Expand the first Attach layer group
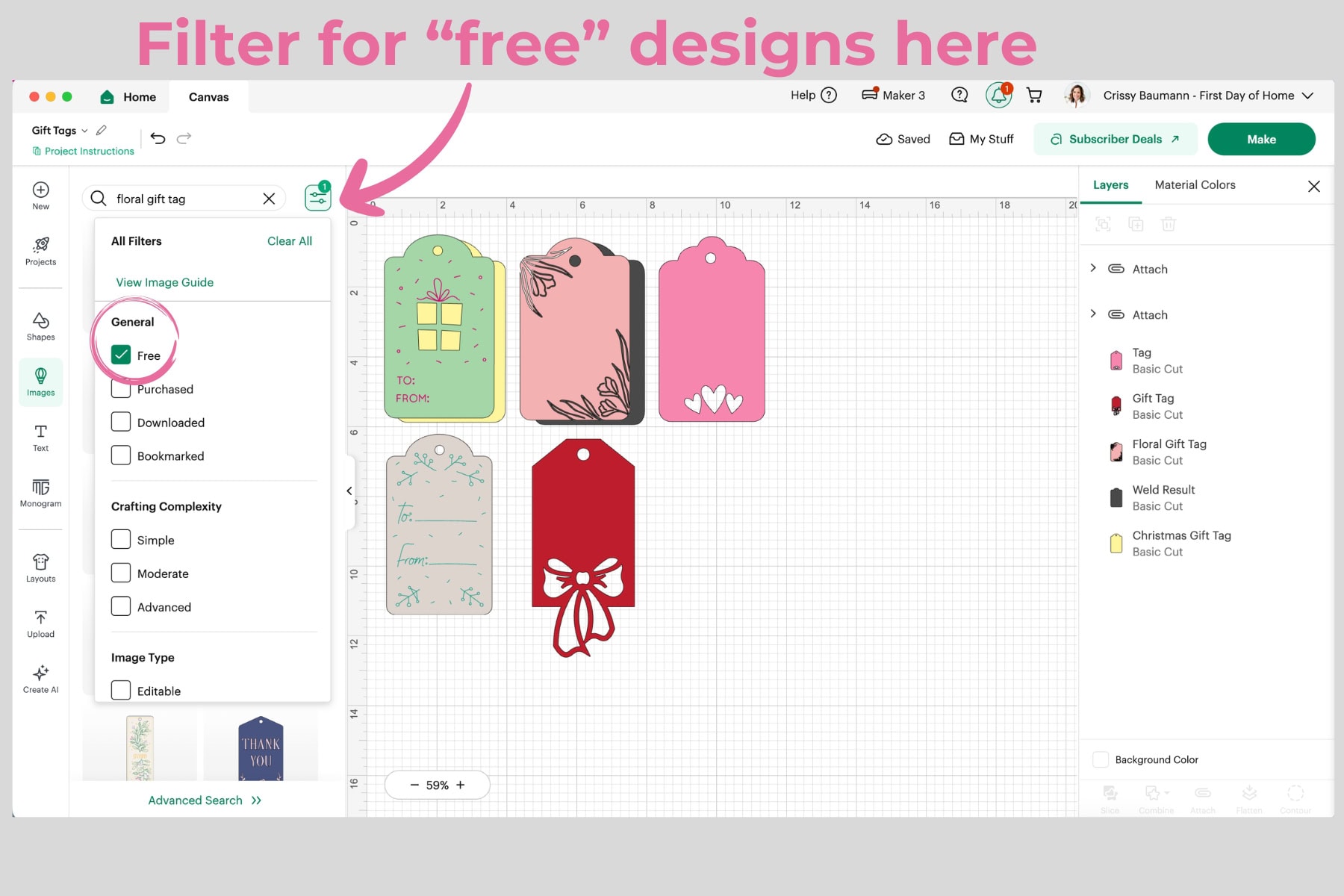1344x896 pixels. click(x=1093, y=268)
